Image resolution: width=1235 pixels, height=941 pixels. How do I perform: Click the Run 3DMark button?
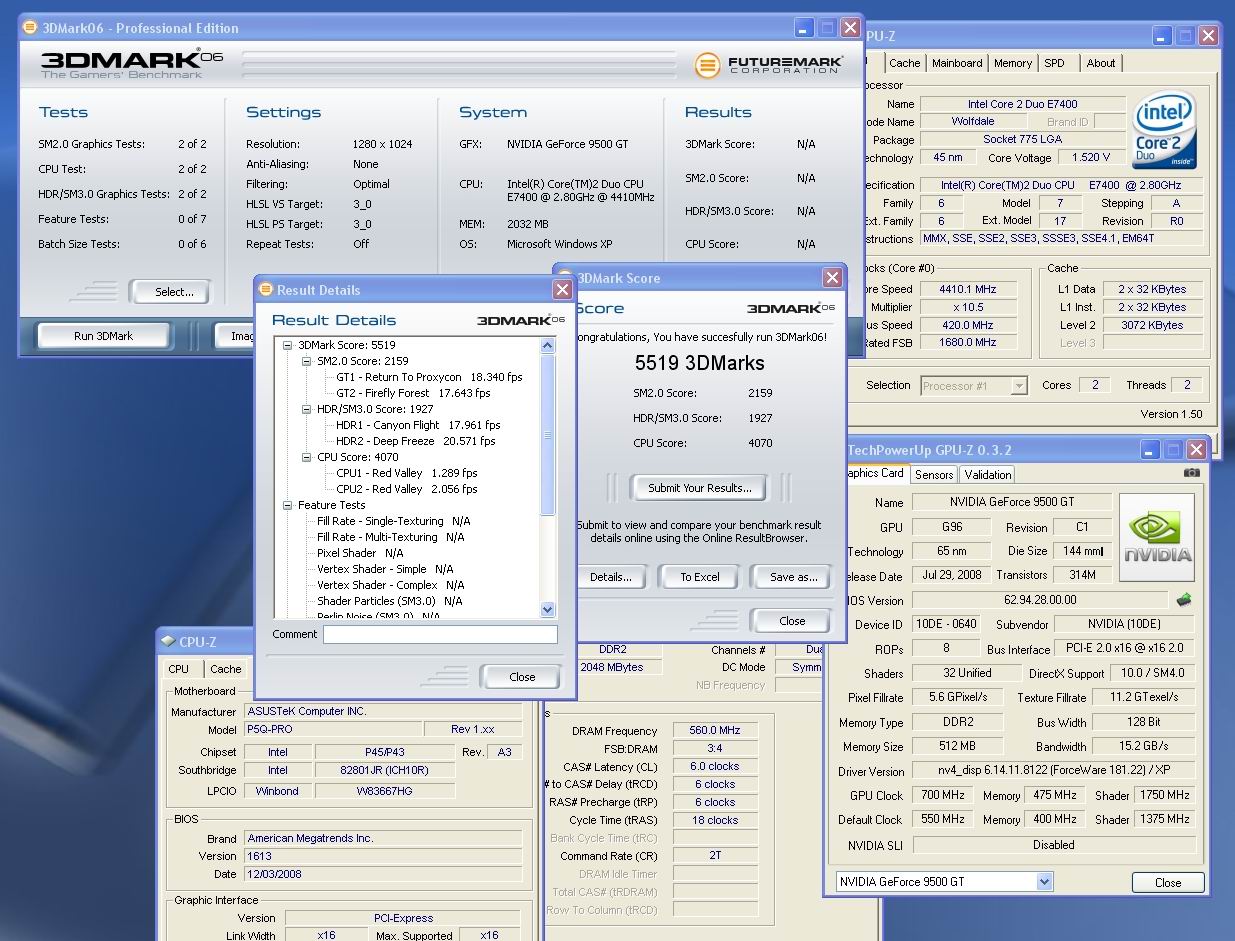coord(103,336)
